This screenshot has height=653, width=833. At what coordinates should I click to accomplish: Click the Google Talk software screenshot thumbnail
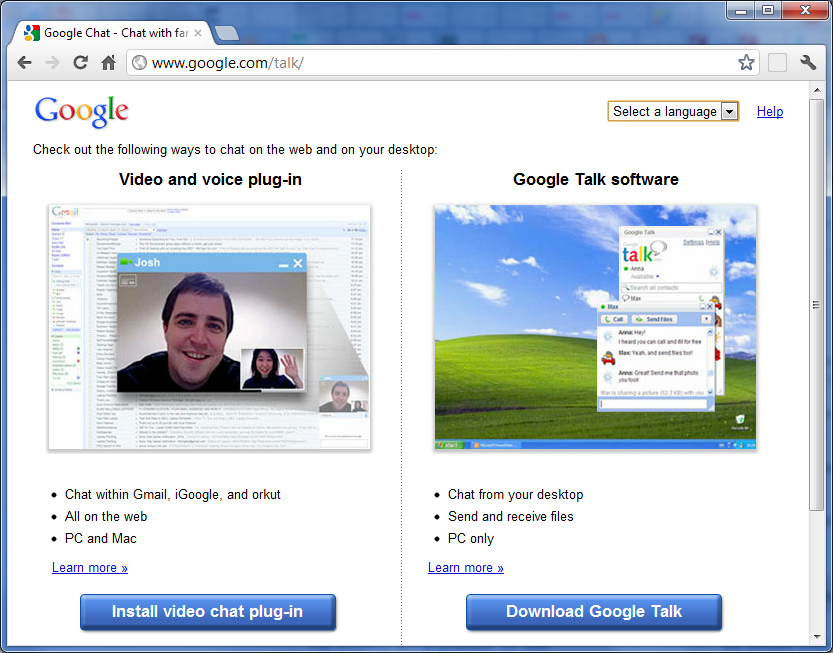click(x=595, y=327)
